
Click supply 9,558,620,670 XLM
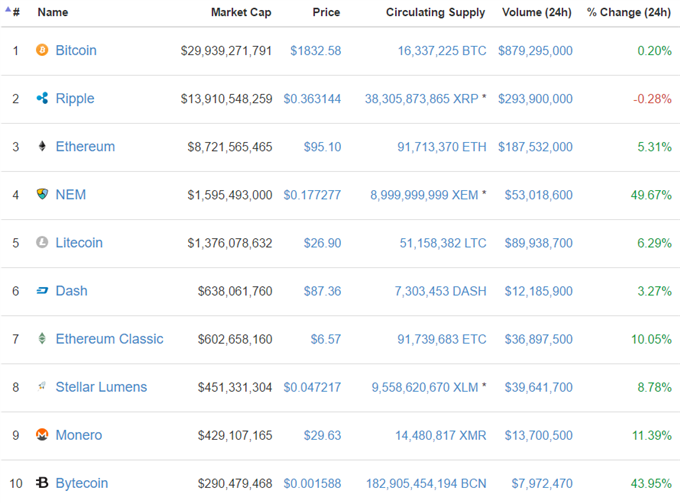425,388
